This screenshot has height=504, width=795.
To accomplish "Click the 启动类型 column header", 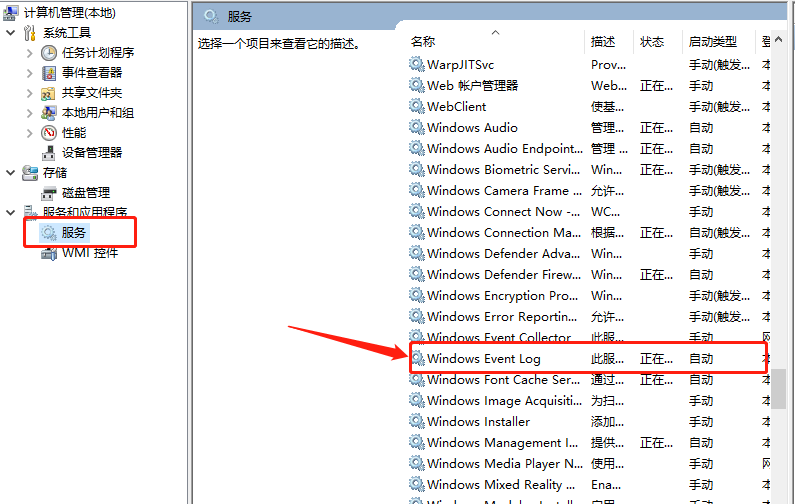I will pos(712,42).
